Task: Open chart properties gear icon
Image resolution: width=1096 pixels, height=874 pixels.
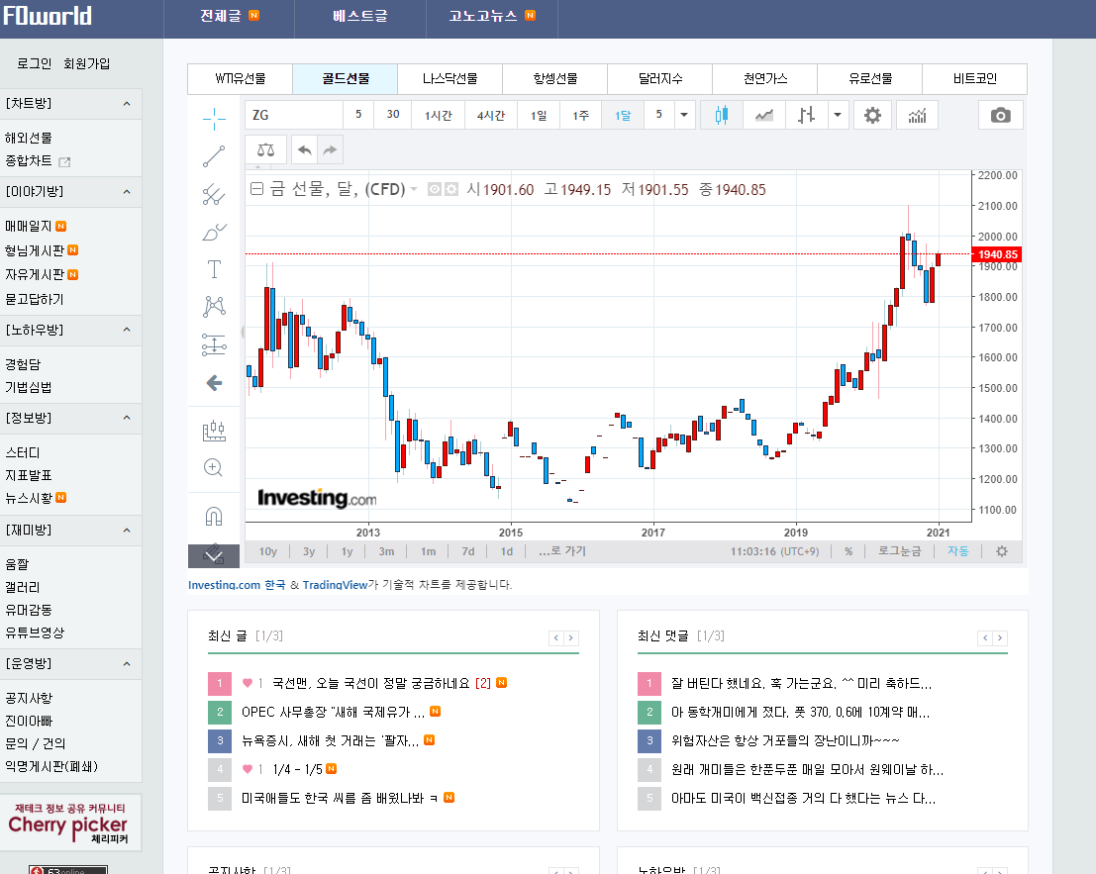Action: (x=872, y=115)
